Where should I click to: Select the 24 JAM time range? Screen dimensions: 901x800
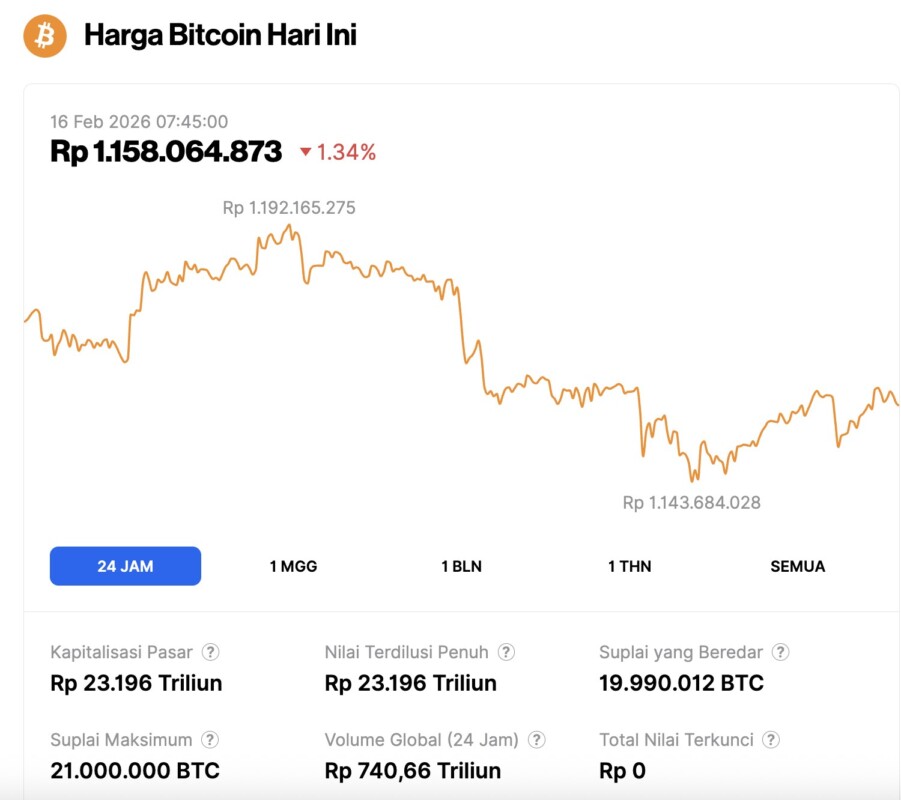(125, 566)
